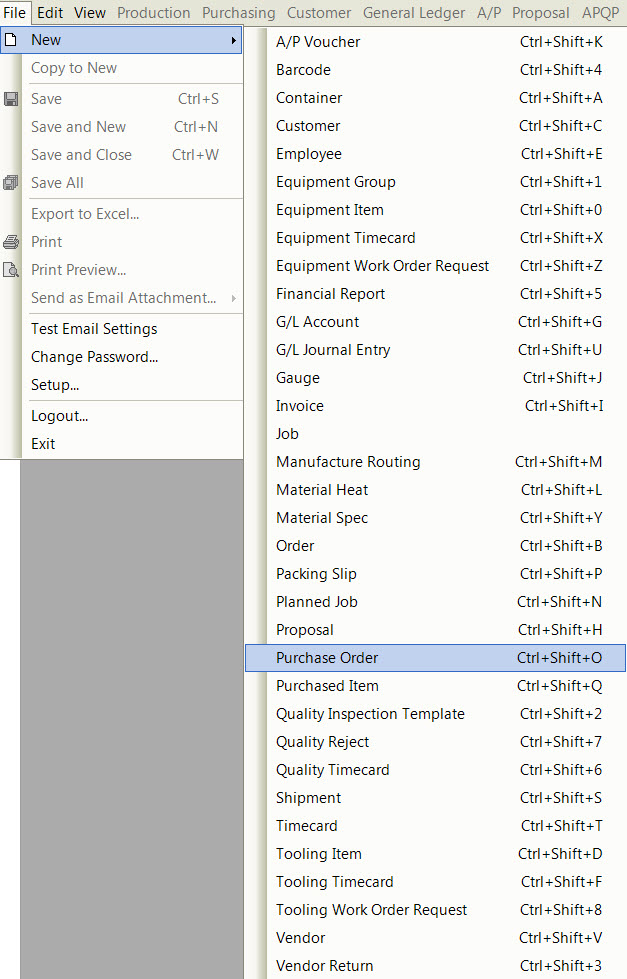Screen dimensions: 627x979
Task: Create a new Quality Inspection Template
Action: click(370, 714)
